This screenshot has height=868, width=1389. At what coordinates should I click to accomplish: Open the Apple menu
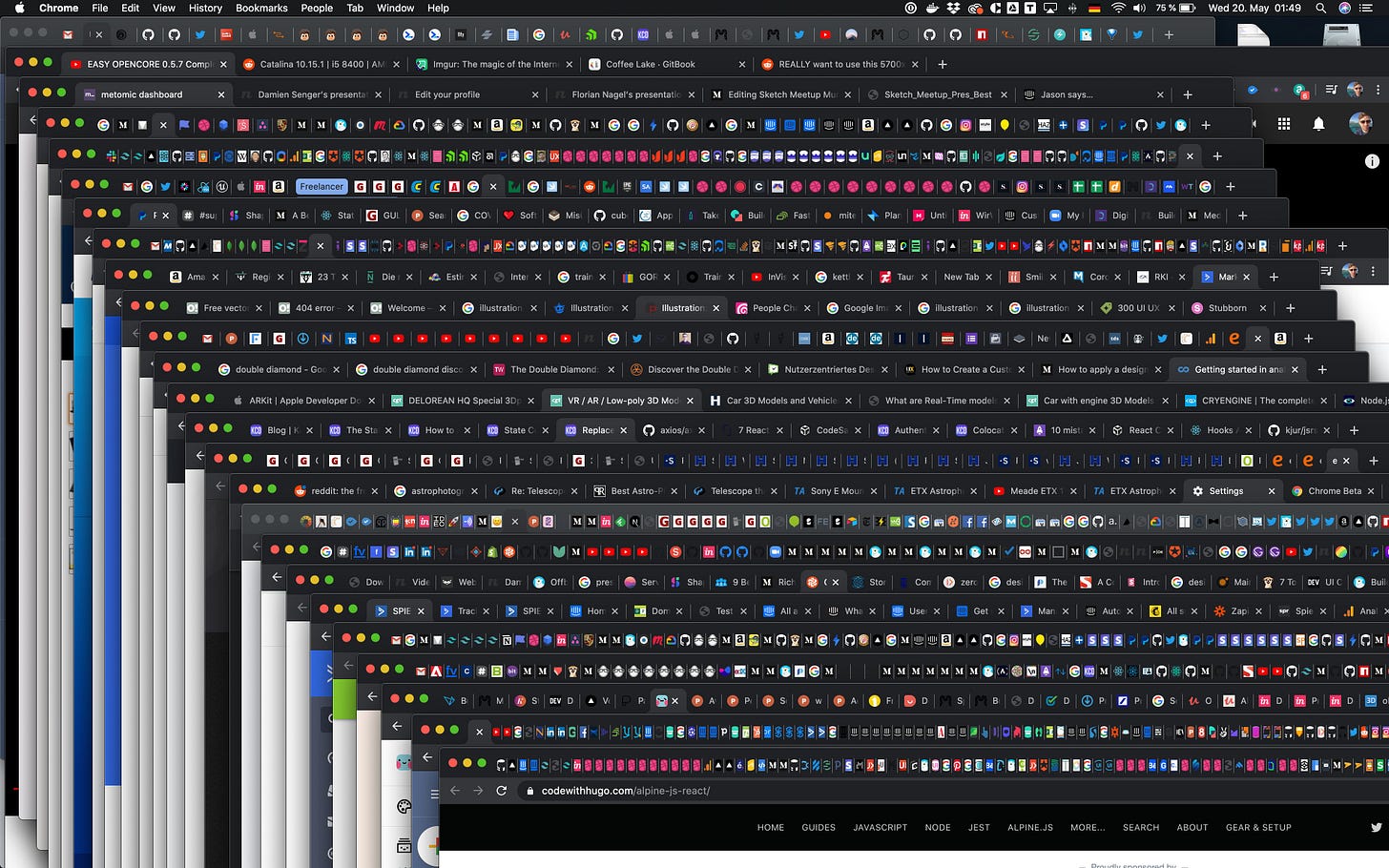(x=18, y=8)
